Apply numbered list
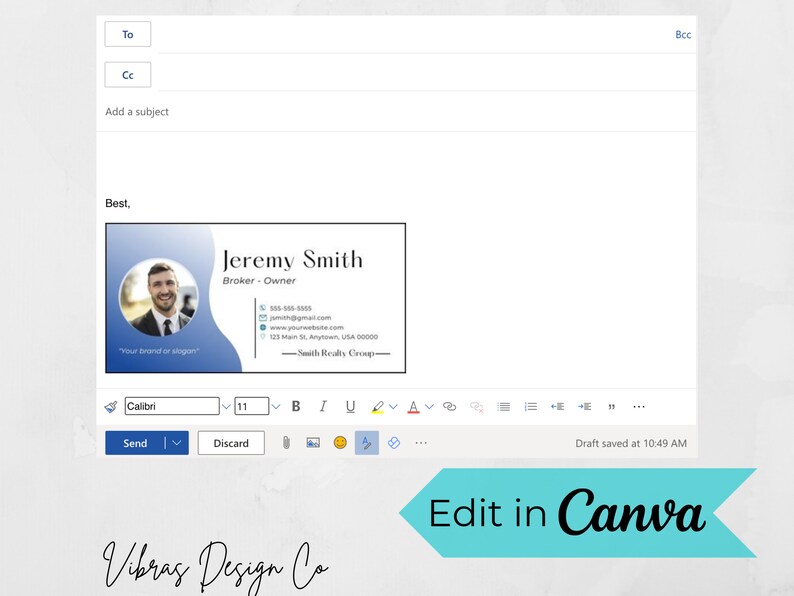The width and height of the screenshot is (794, 596). point(531,407)
